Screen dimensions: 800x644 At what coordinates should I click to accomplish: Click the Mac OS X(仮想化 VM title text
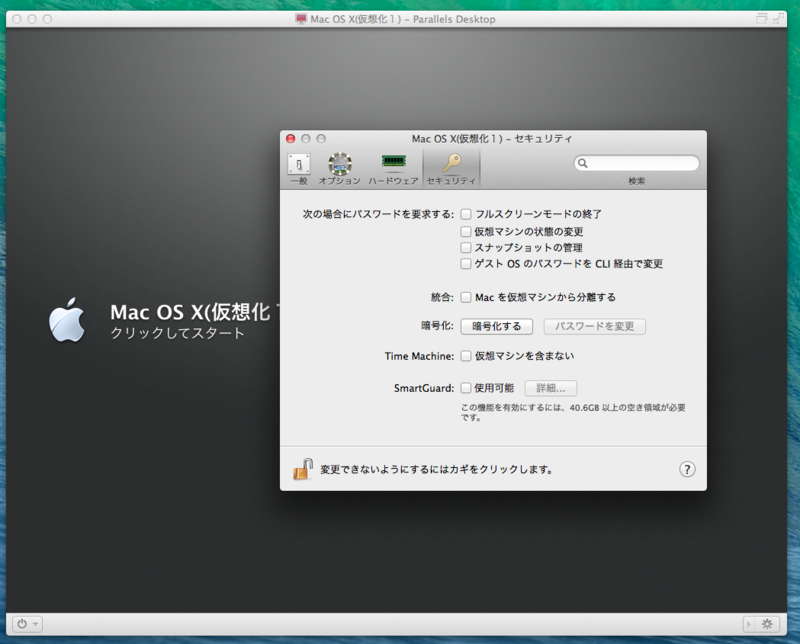pyautogui.click(x=195, y=312)
